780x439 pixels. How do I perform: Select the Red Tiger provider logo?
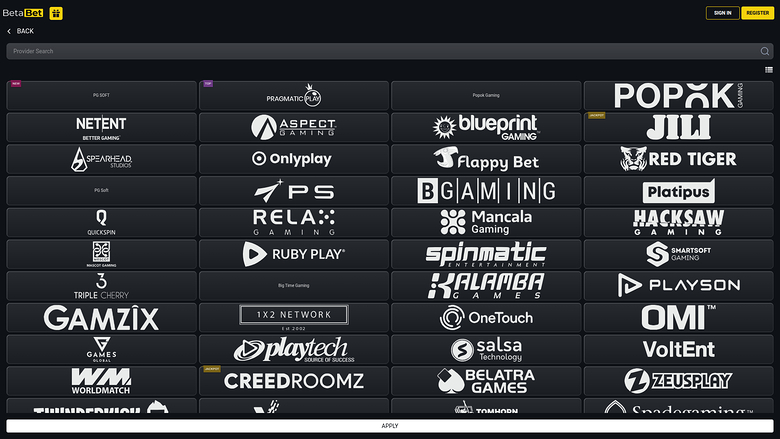pos(678,159)
